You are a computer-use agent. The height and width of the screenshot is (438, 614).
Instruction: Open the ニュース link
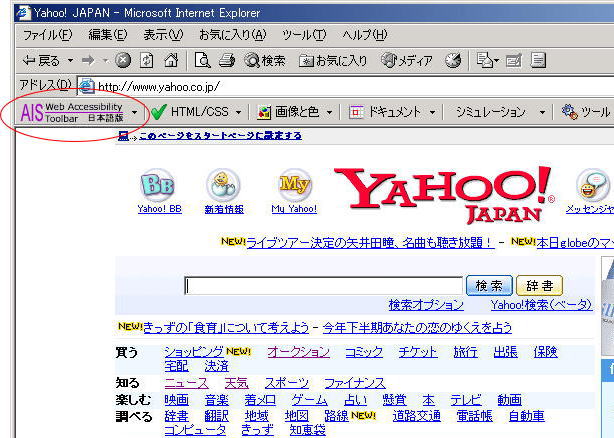(x=186, y=383)
